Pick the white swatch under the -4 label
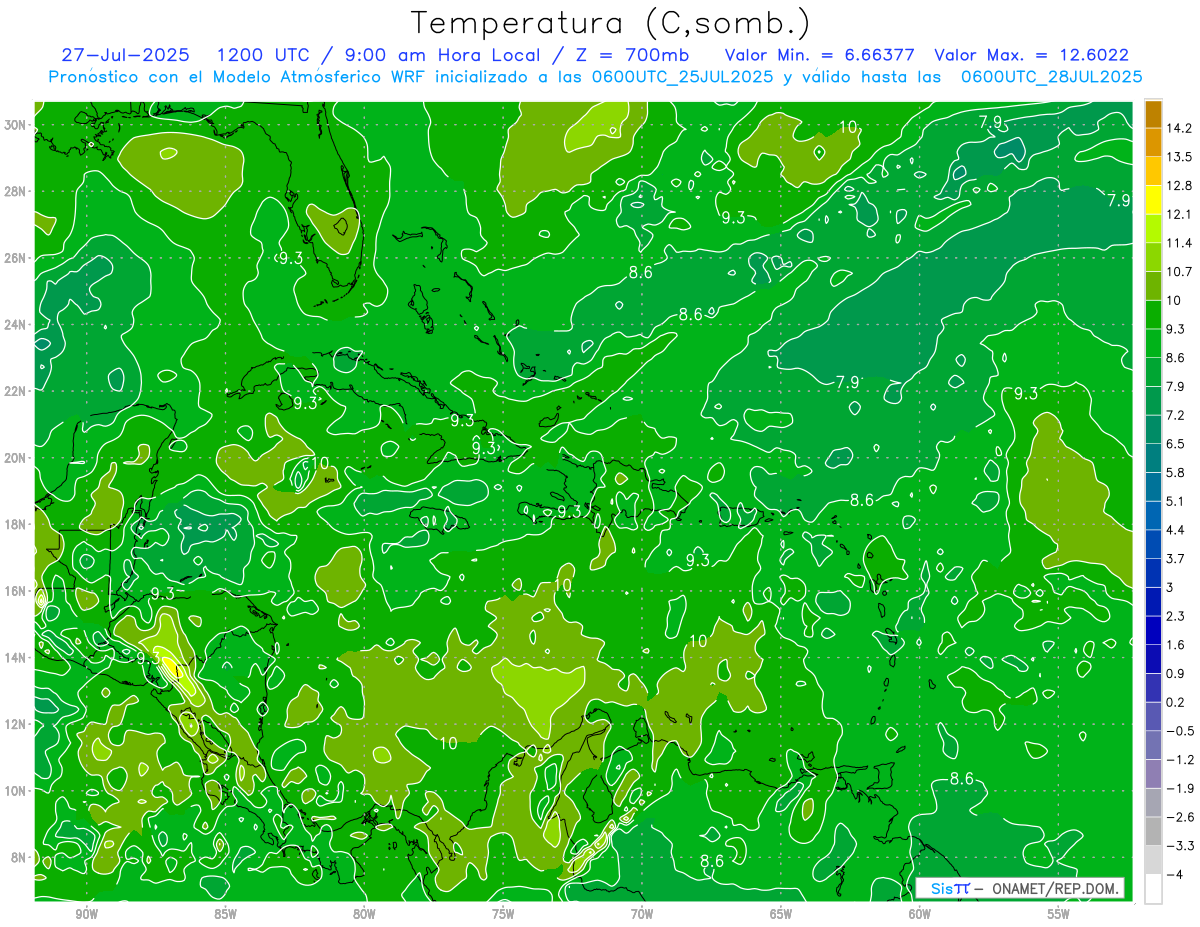The width and height of the screenshot is (1200, 927). (1153, 888)
